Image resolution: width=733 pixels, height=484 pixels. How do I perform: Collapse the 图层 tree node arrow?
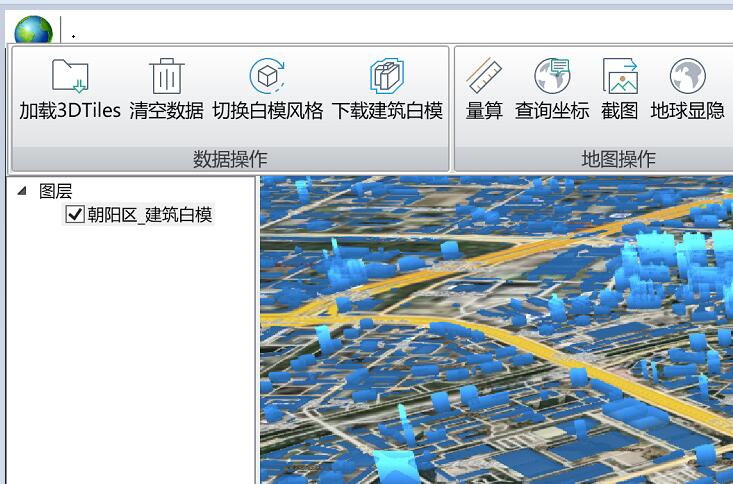point(22,191)
